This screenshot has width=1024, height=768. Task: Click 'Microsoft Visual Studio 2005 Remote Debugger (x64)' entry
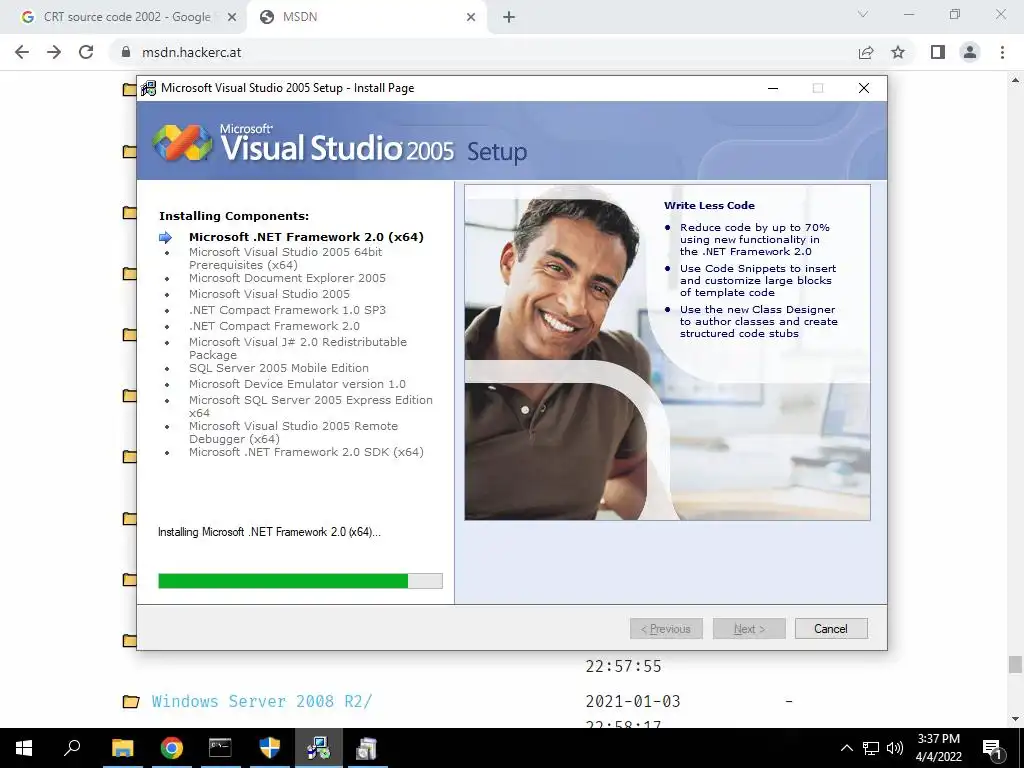tap(293, 432)
